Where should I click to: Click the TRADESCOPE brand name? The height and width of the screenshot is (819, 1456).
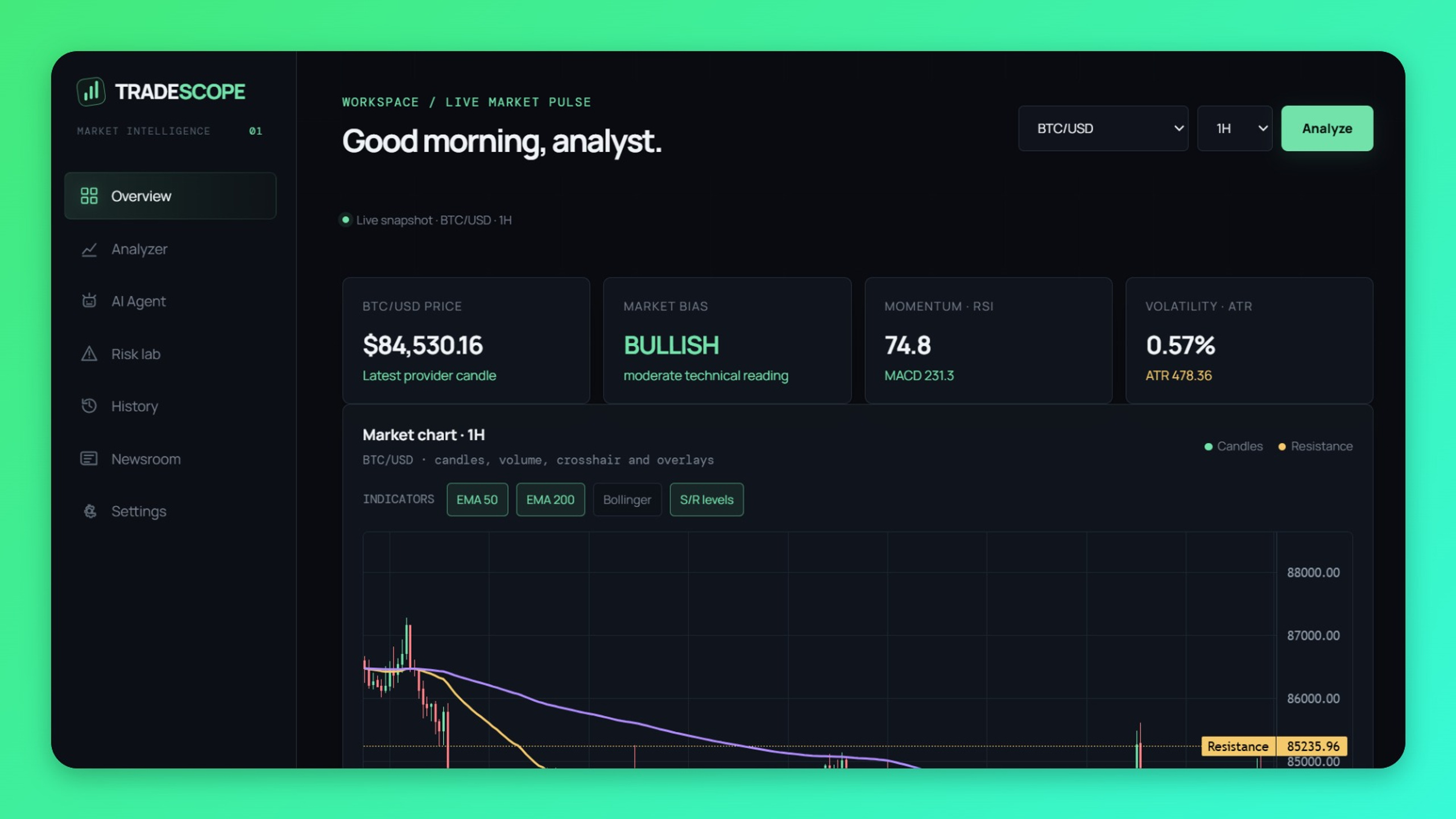tap(180, 92)
